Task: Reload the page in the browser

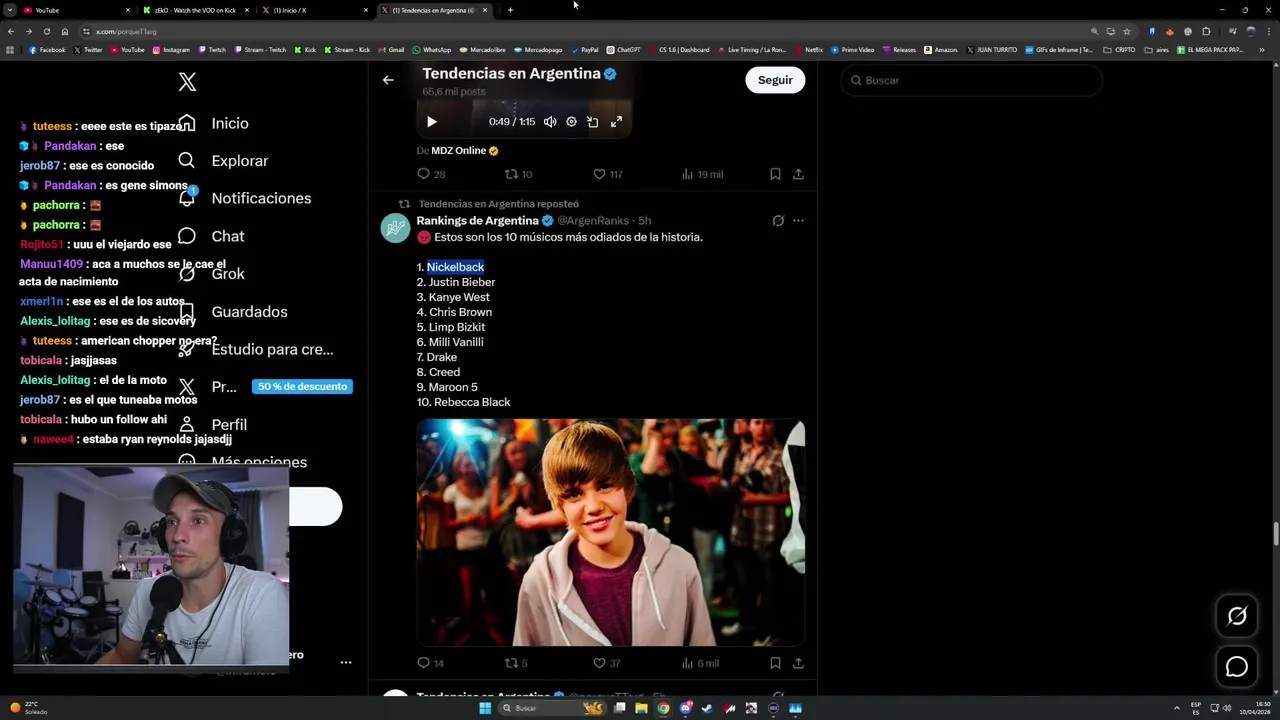Action: 46,31
